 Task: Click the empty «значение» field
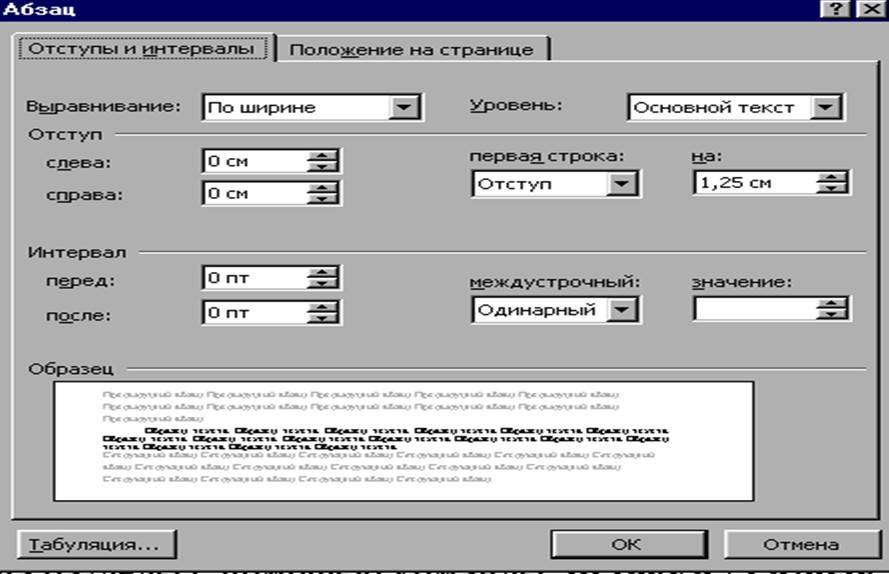[x=755, y=309]
